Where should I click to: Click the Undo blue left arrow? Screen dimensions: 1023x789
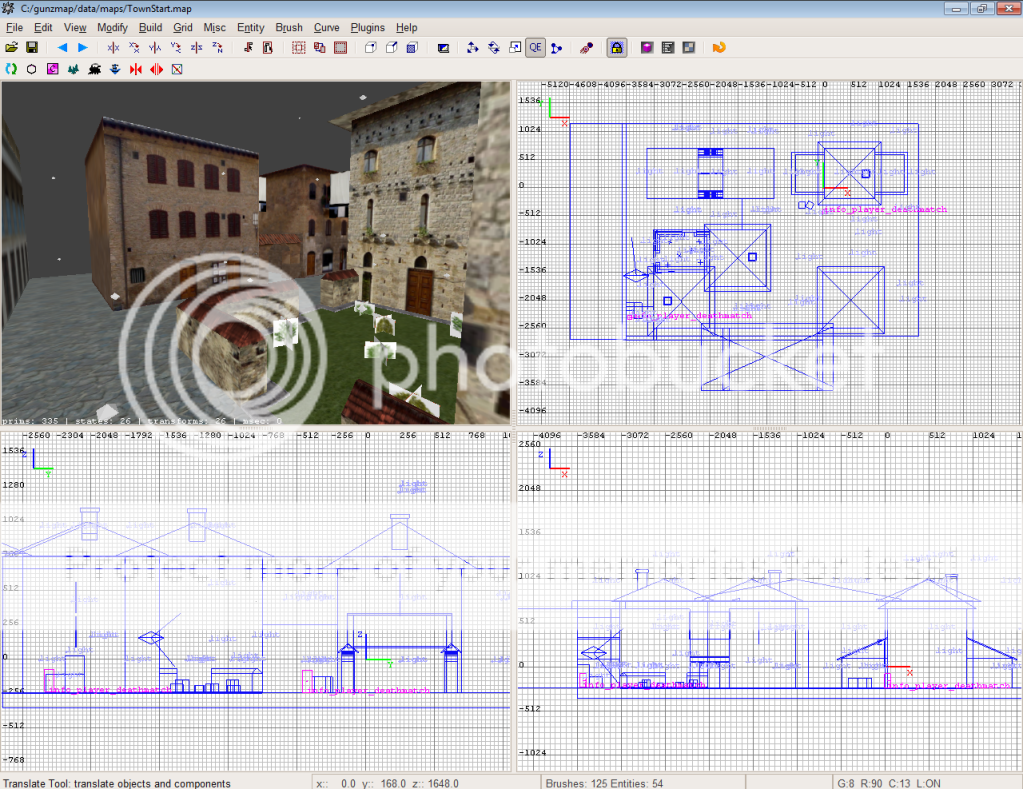[62, 47]
